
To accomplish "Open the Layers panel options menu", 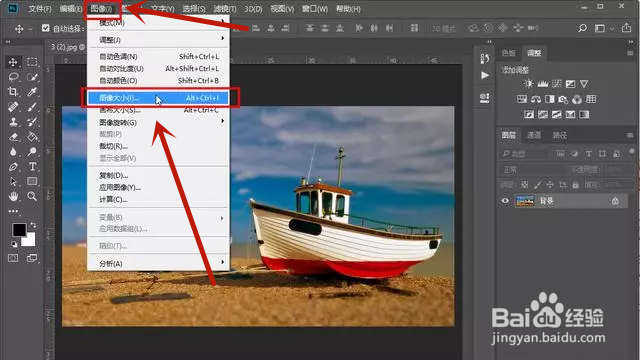I will [630, 135].
